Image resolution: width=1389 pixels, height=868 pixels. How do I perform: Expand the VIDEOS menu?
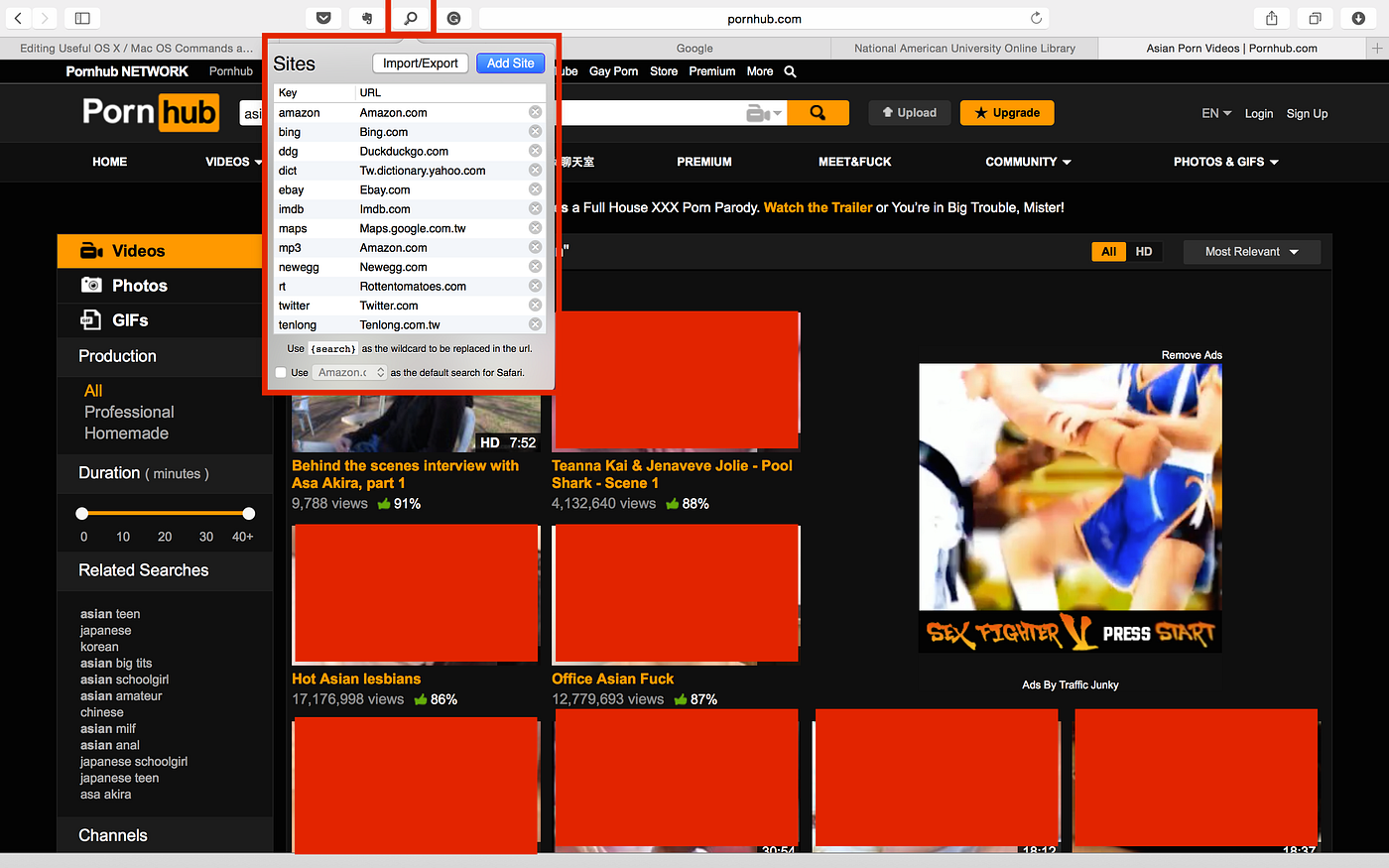(x=234, y=162)
